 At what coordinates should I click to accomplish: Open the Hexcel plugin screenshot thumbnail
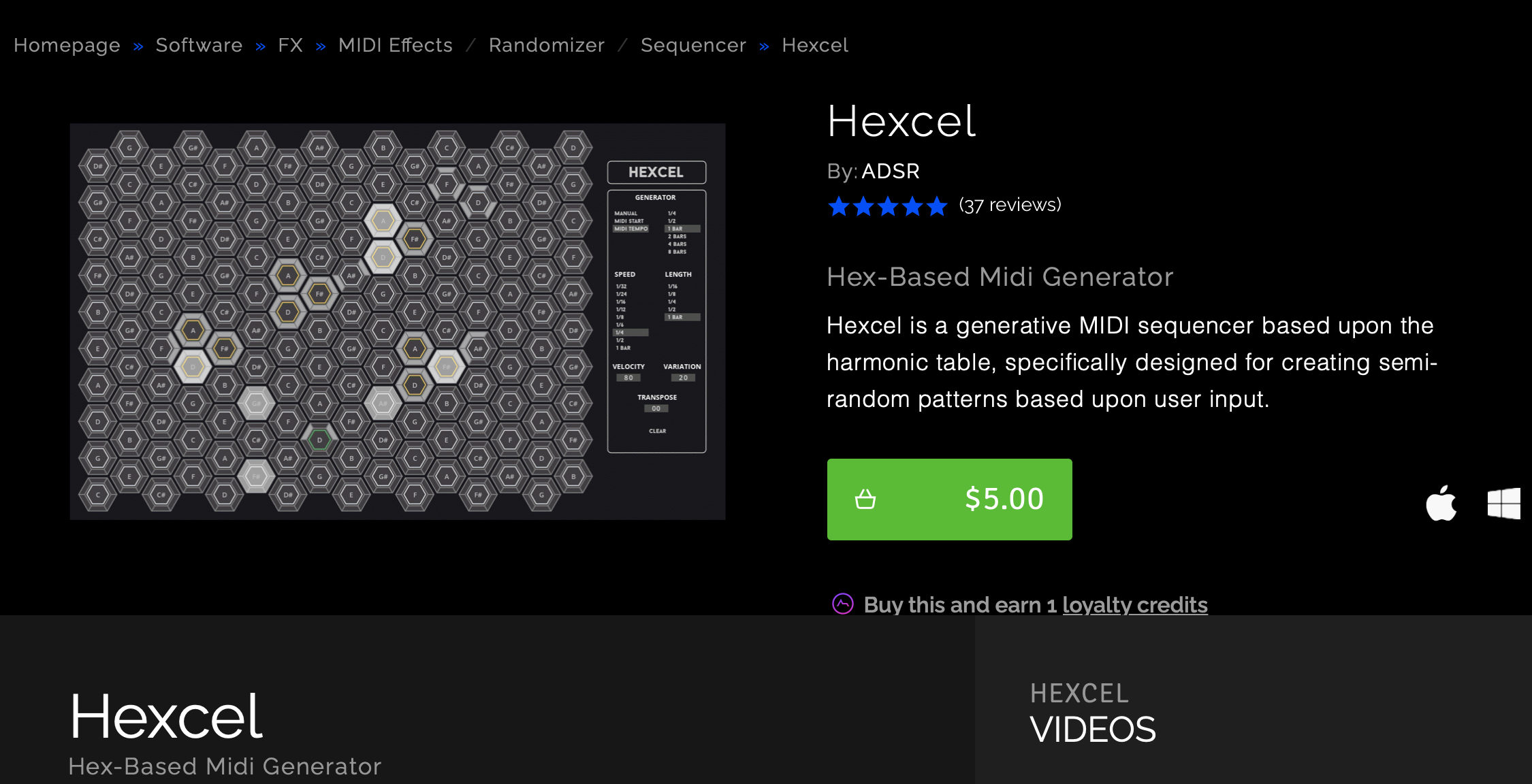tap(398, 321)
